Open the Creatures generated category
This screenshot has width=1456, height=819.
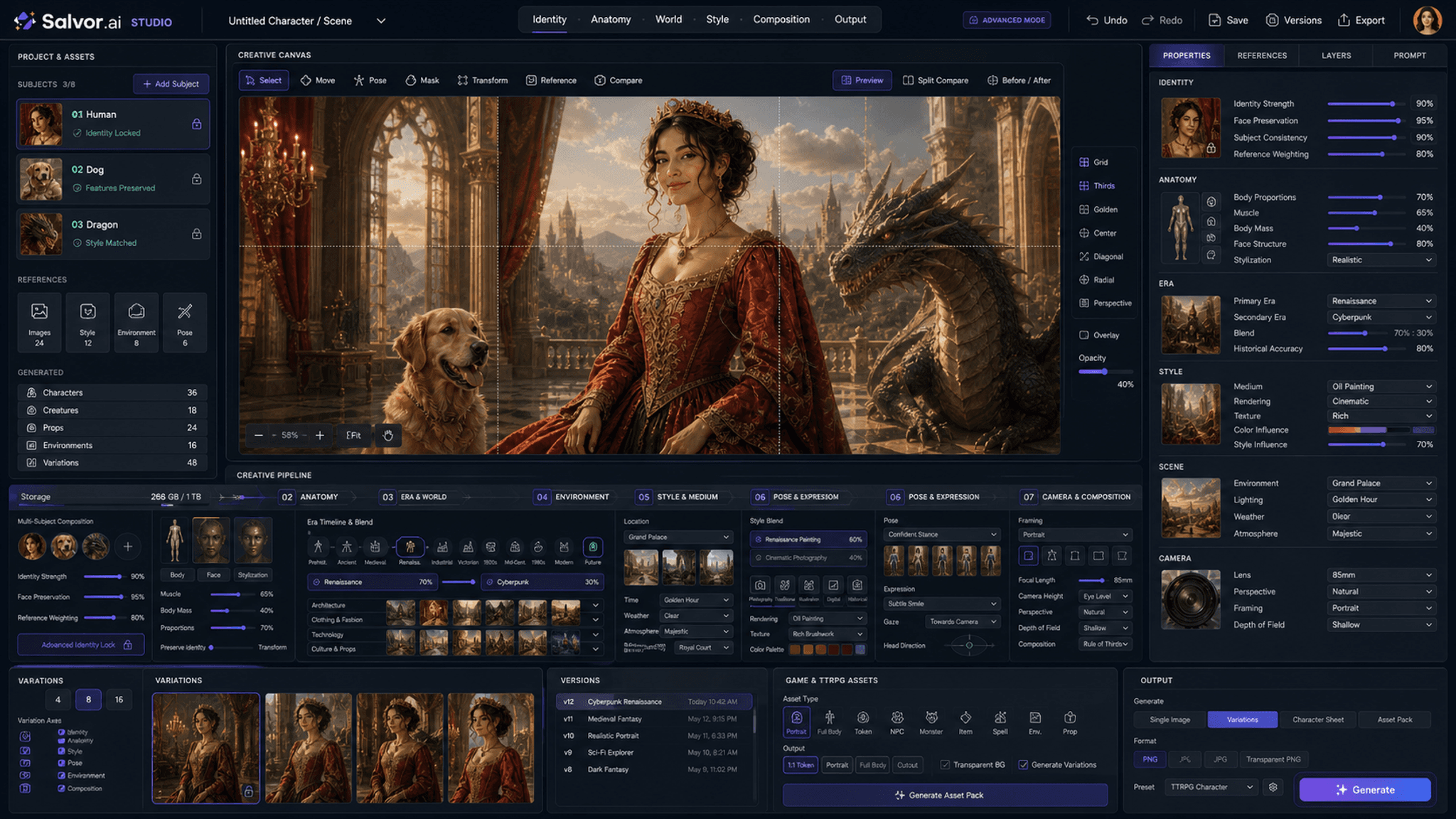click(114, 410)
